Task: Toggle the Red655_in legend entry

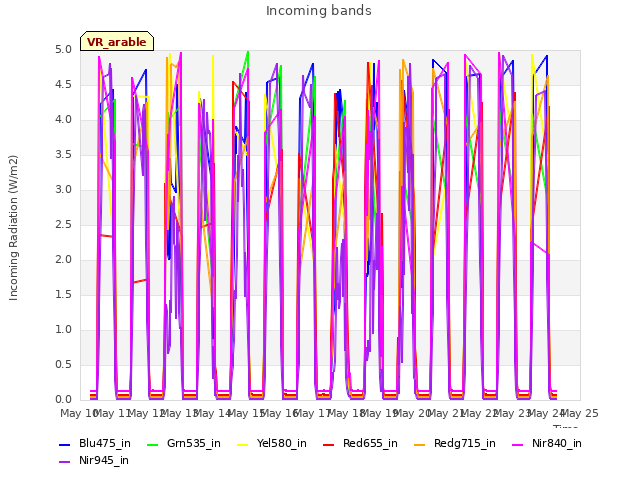Action: pyautogui.click(x=360, y=444)
